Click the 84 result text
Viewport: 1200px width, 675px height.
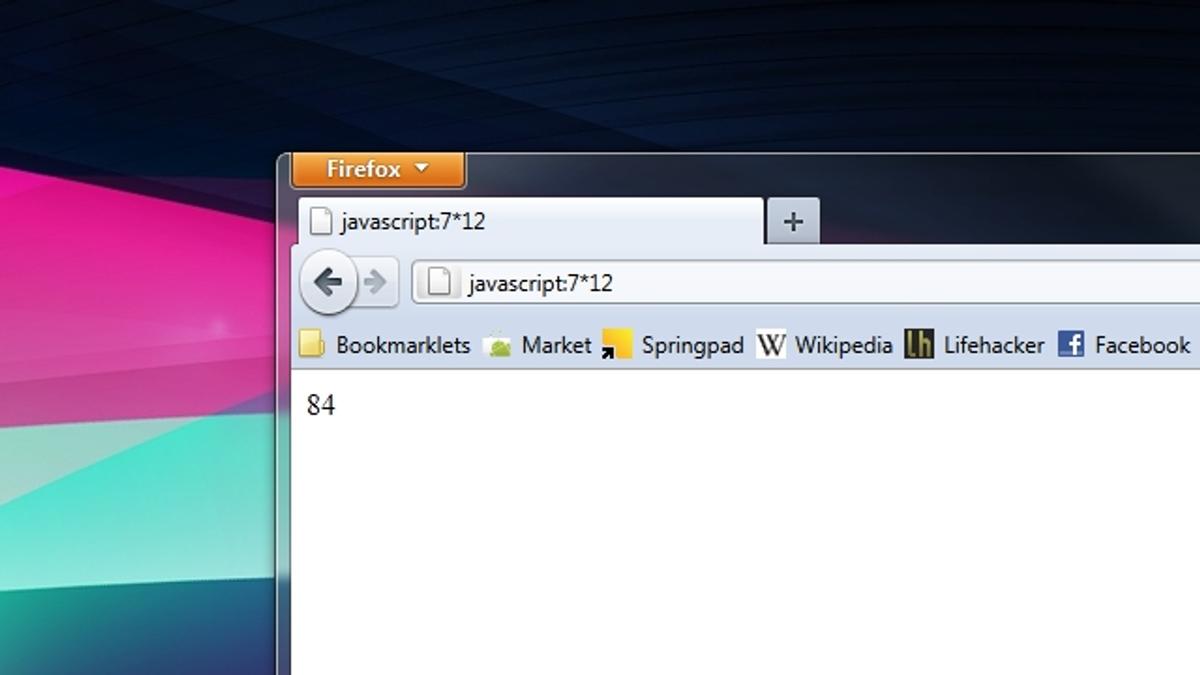pyautogui.click(x=321, y=405)
